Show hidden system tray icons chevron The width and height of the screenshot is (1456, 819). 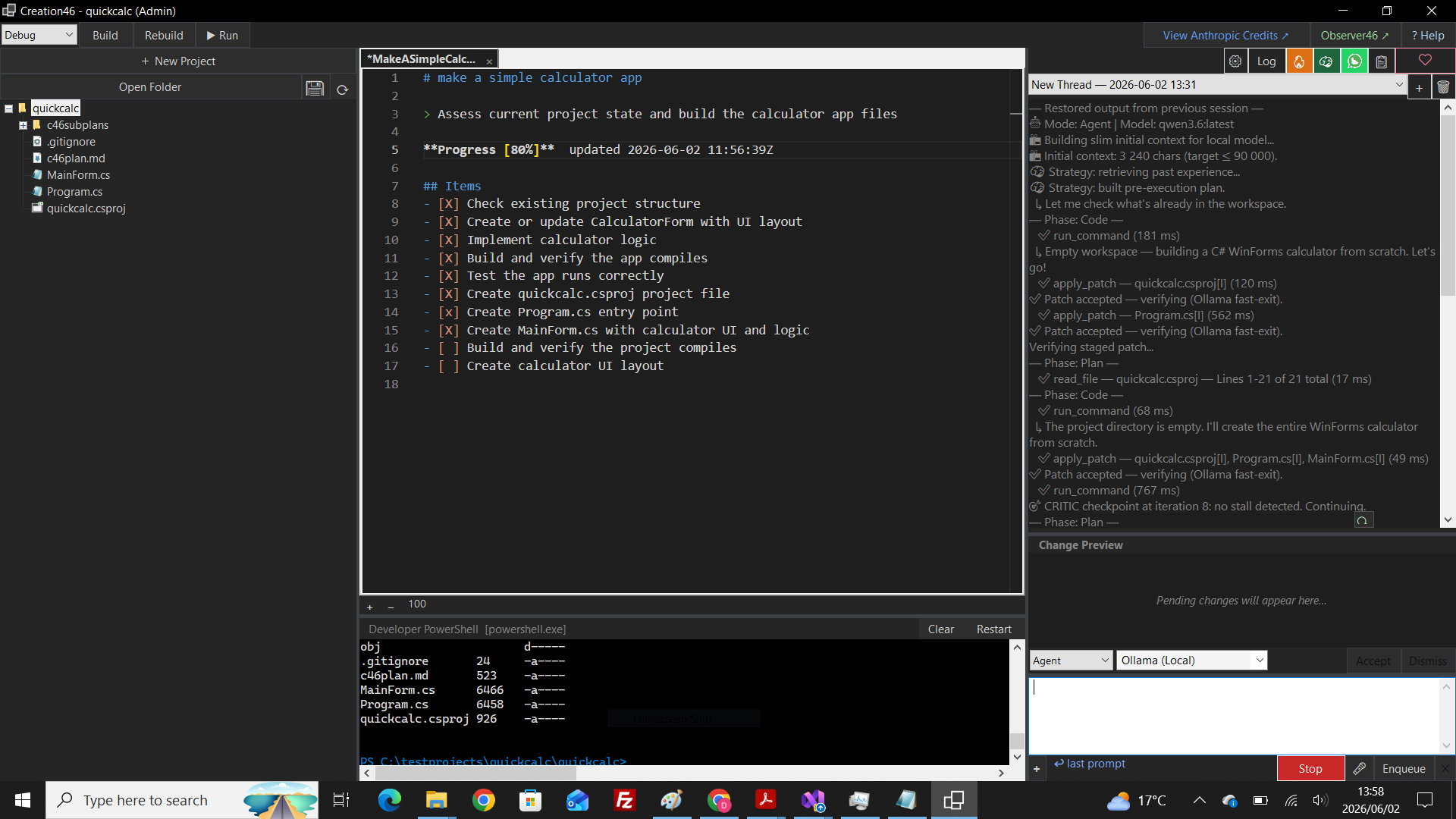coord(1200,800)
